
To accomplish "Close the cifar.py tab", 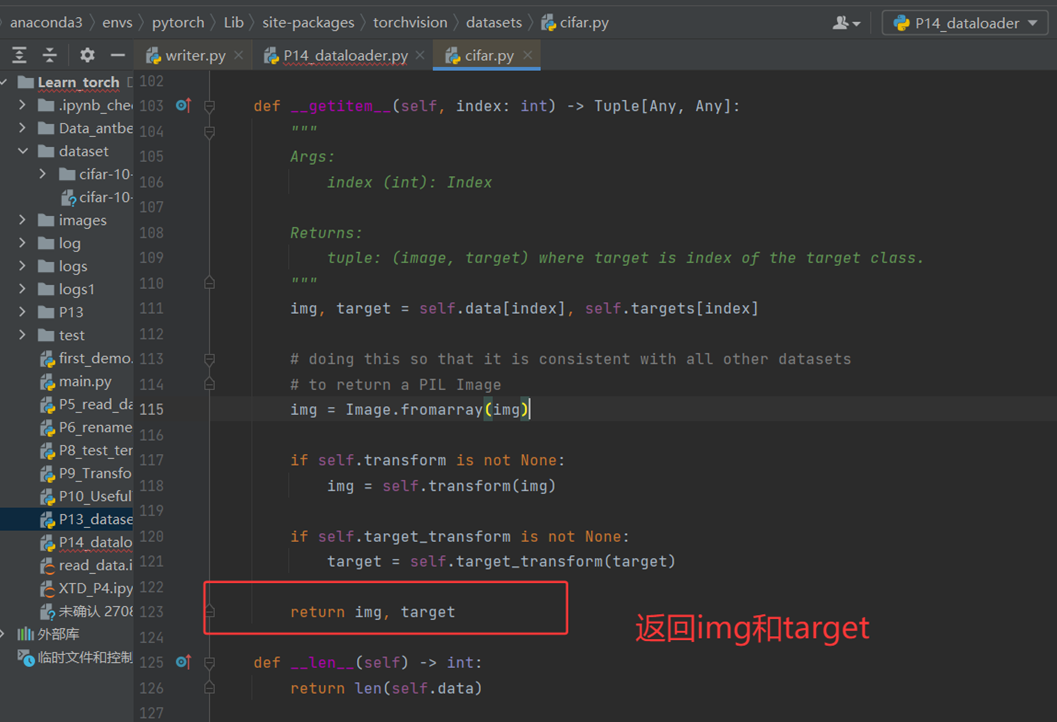I will (x=528, y=55).
